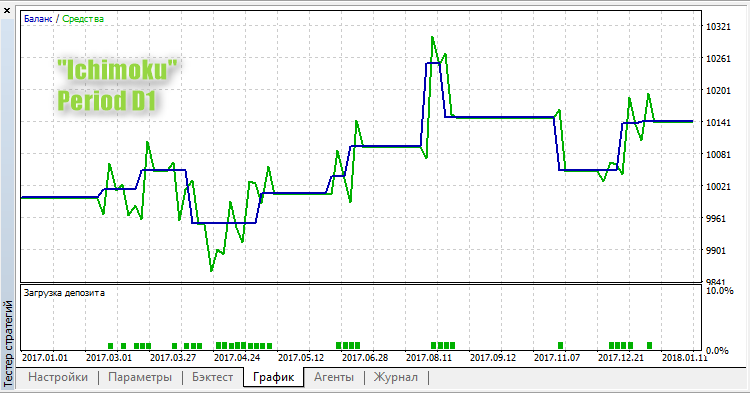Click the 2017.03.01 date label
750x394 pixels.
point(109,358)
